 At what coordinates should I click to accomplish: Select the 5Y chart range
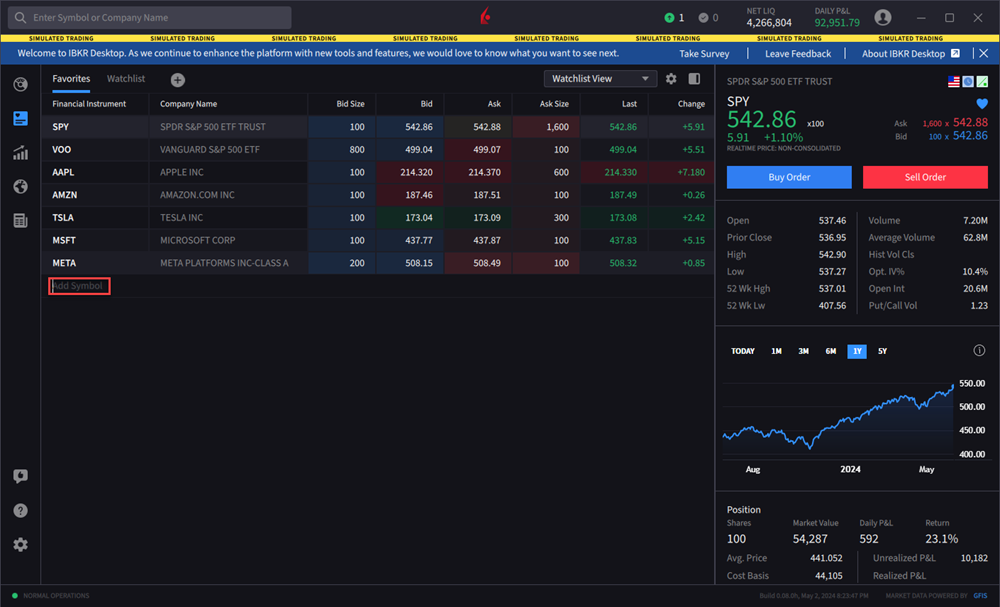point(882,351)
